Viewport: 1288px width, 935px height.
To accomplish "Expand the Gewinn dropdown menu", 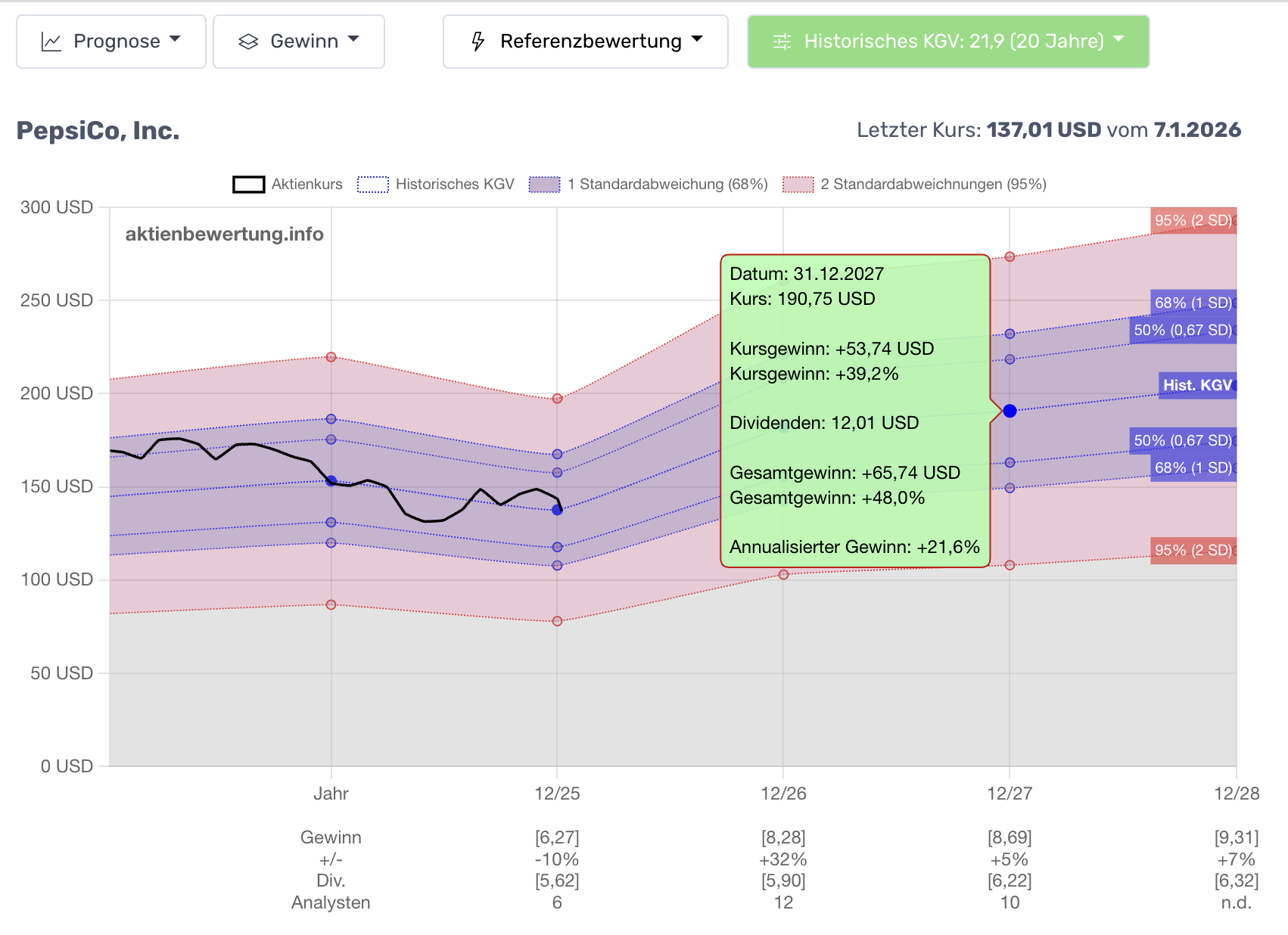I will (x=299, y=42).
